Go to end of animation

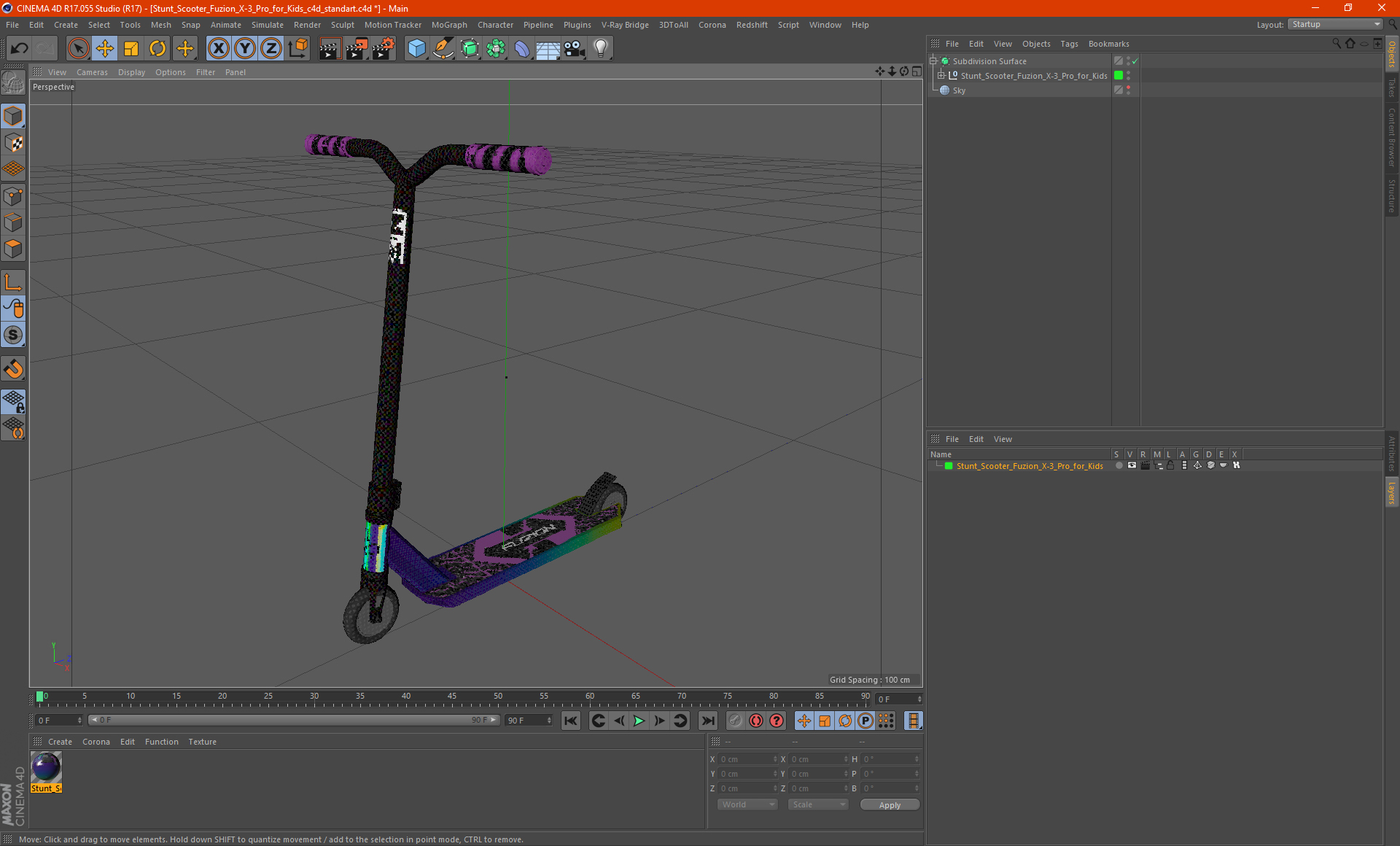(x=707, y=721)
